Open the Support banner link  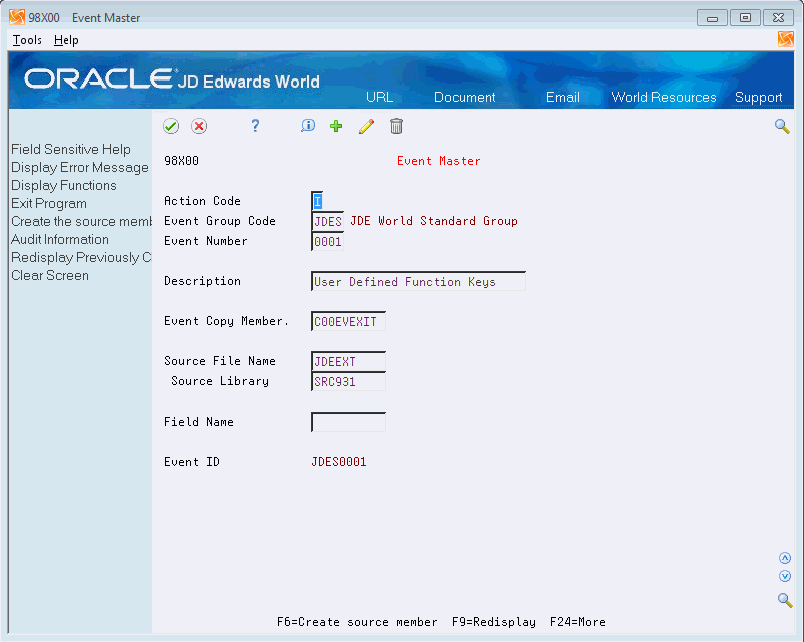point(758,97)
